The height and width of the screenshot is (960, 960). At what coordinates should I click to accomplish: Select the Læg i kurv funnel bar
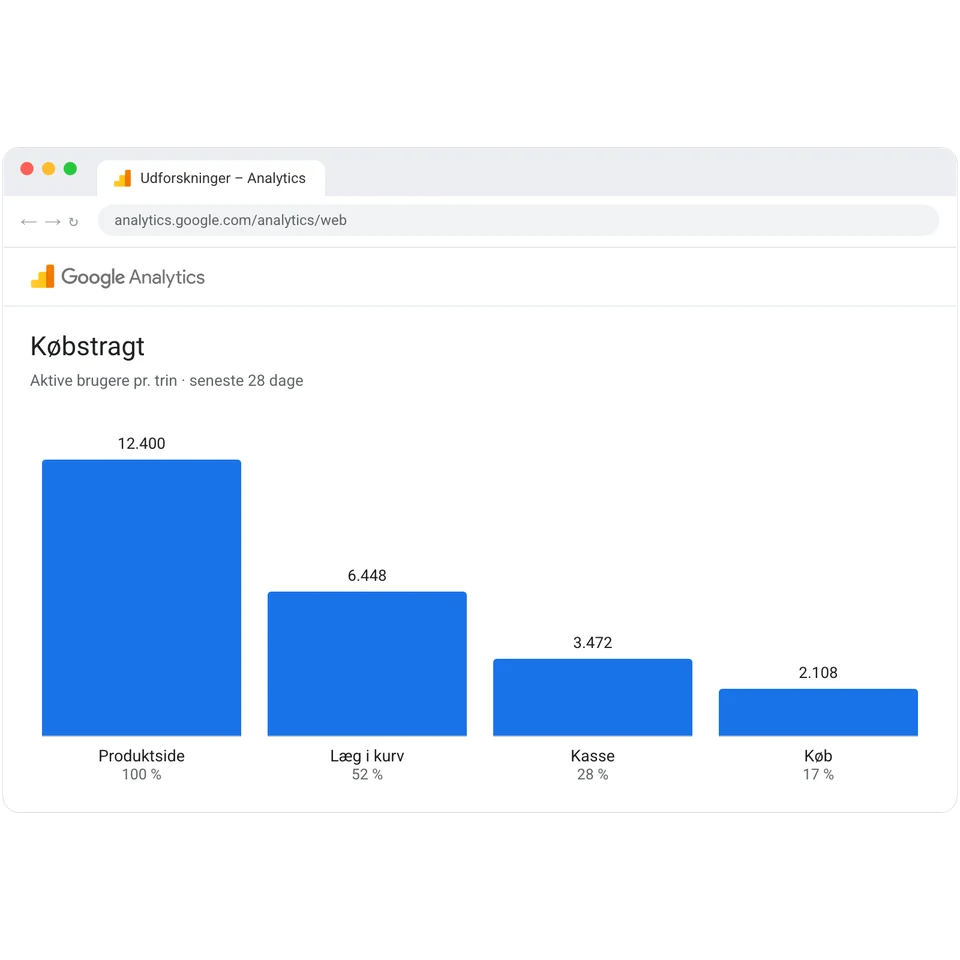tap(367, 664)
